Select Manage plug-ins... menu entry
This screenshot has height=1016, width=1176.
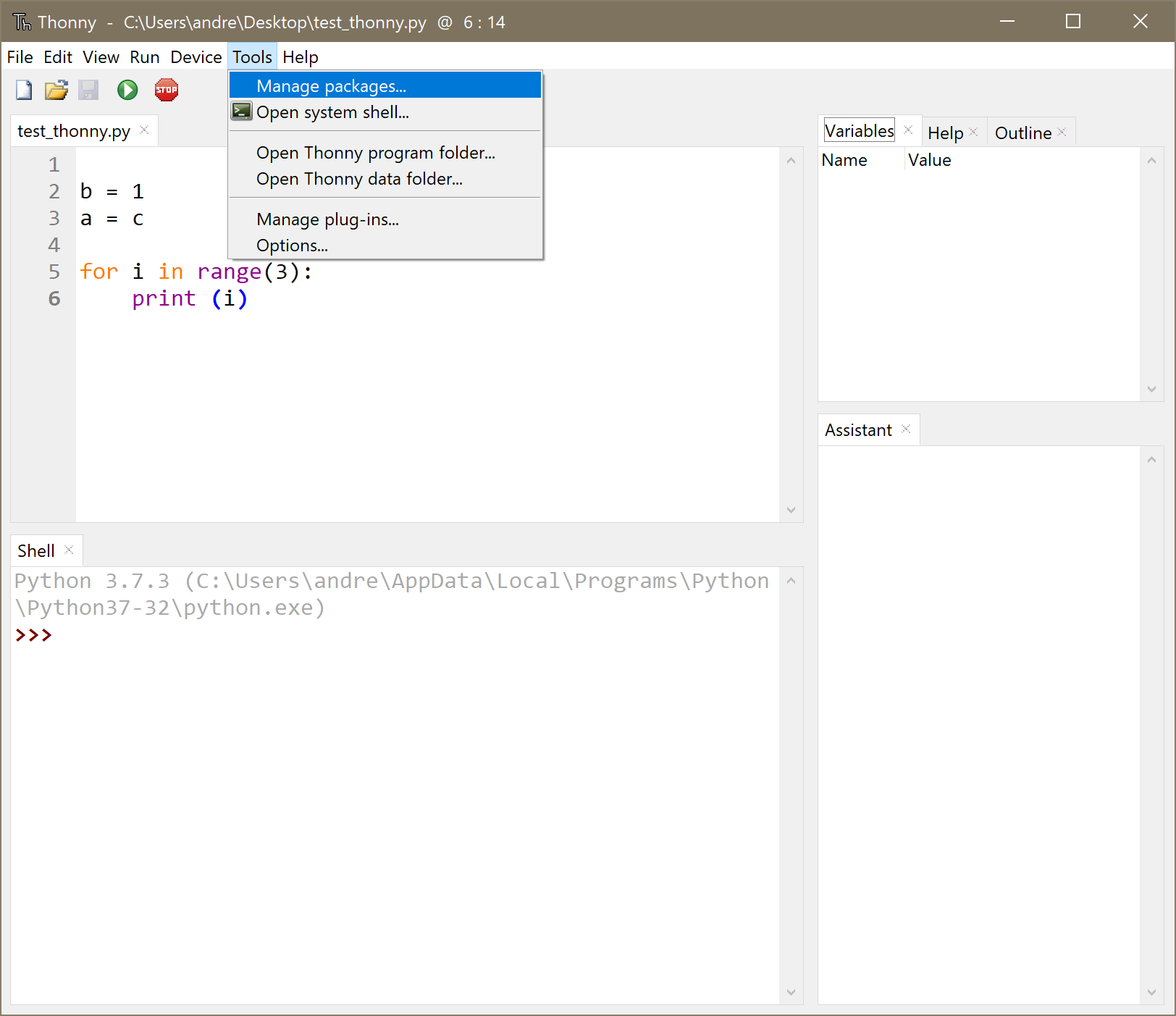click(x=385, y=219)
